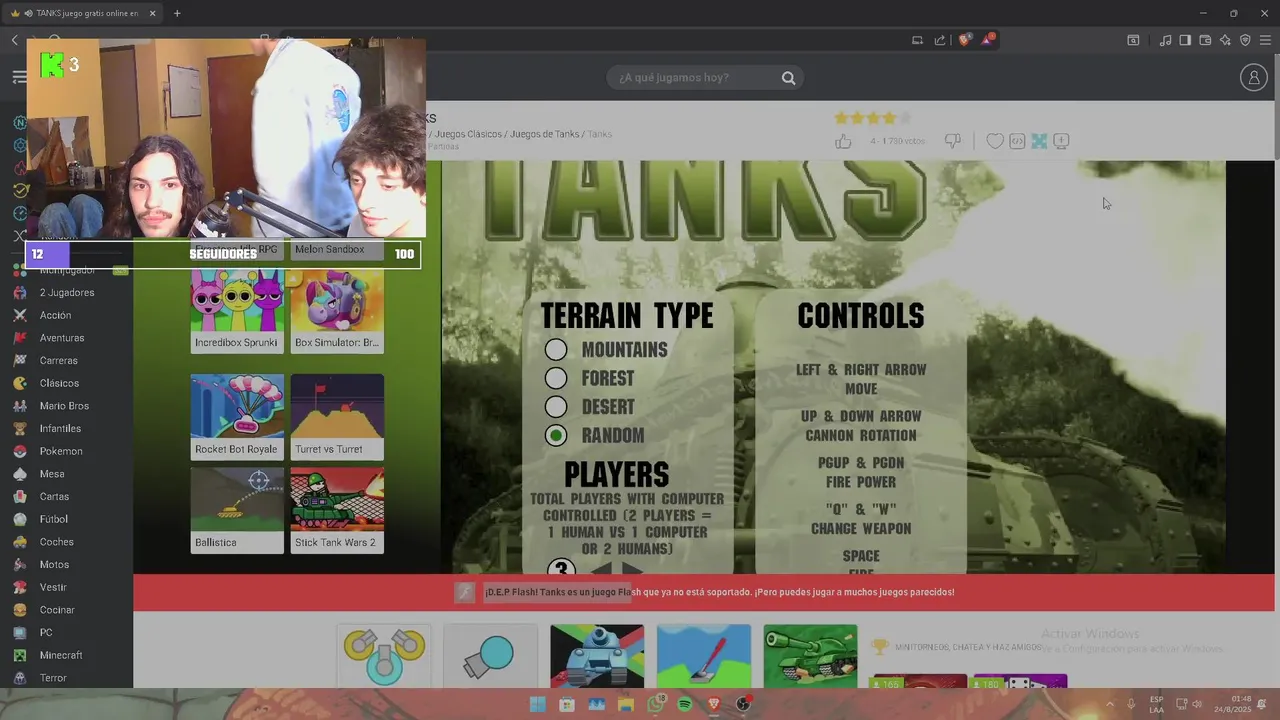Open the 2 Jugadores category
Screen dimensions: 1280x720
click(x=66, y=293)
